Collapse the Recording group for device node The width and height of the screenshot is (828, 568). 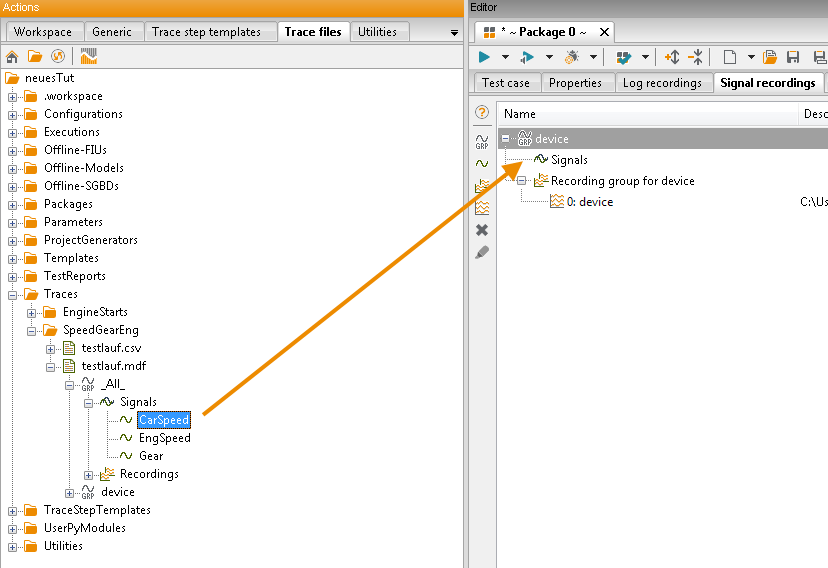click(x=521, y=181)
